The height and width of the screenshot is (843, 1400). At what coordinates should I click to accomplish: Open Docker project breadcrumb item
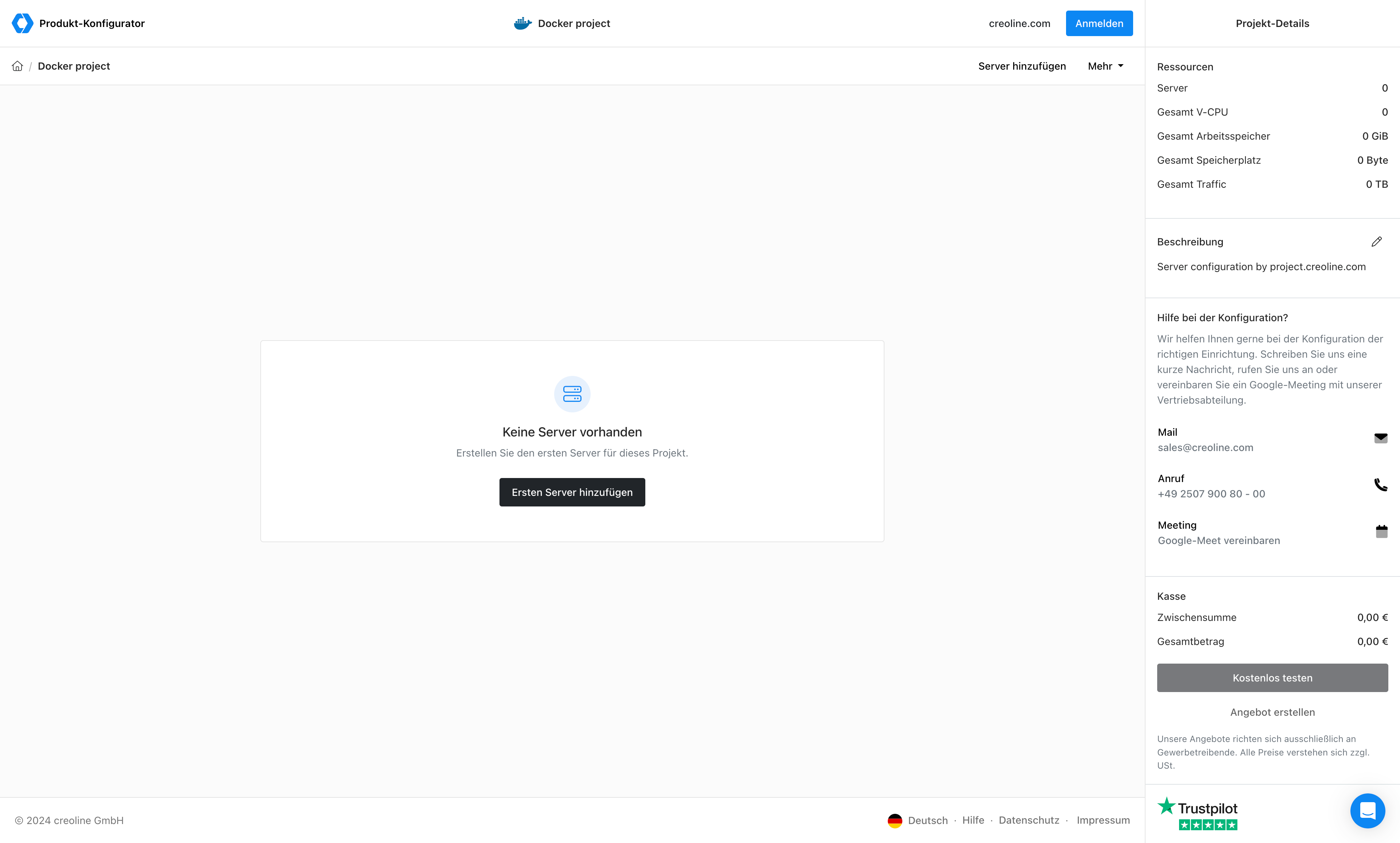click(74, 66)
